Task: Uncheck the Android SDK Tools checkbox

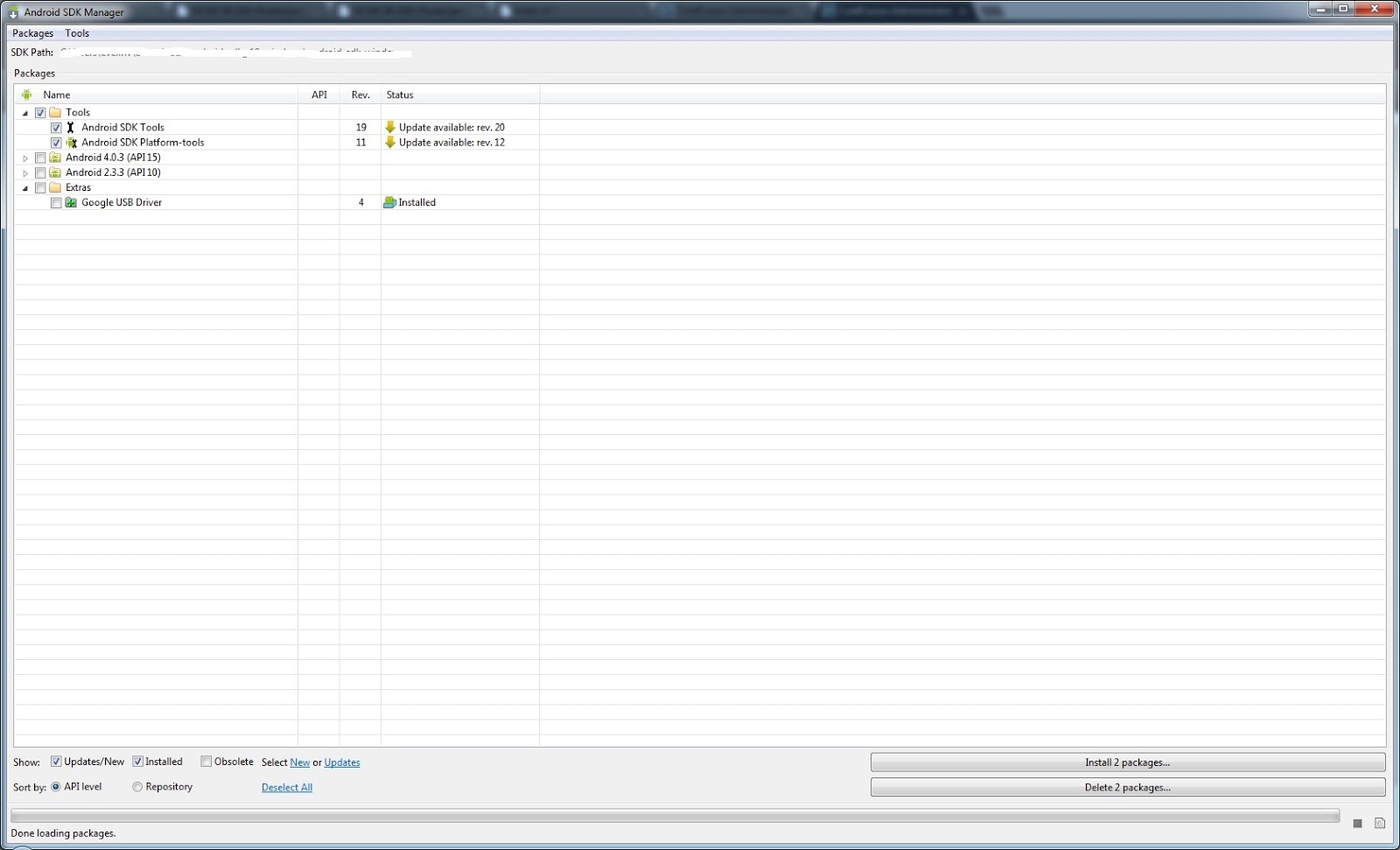Action: 56,128
